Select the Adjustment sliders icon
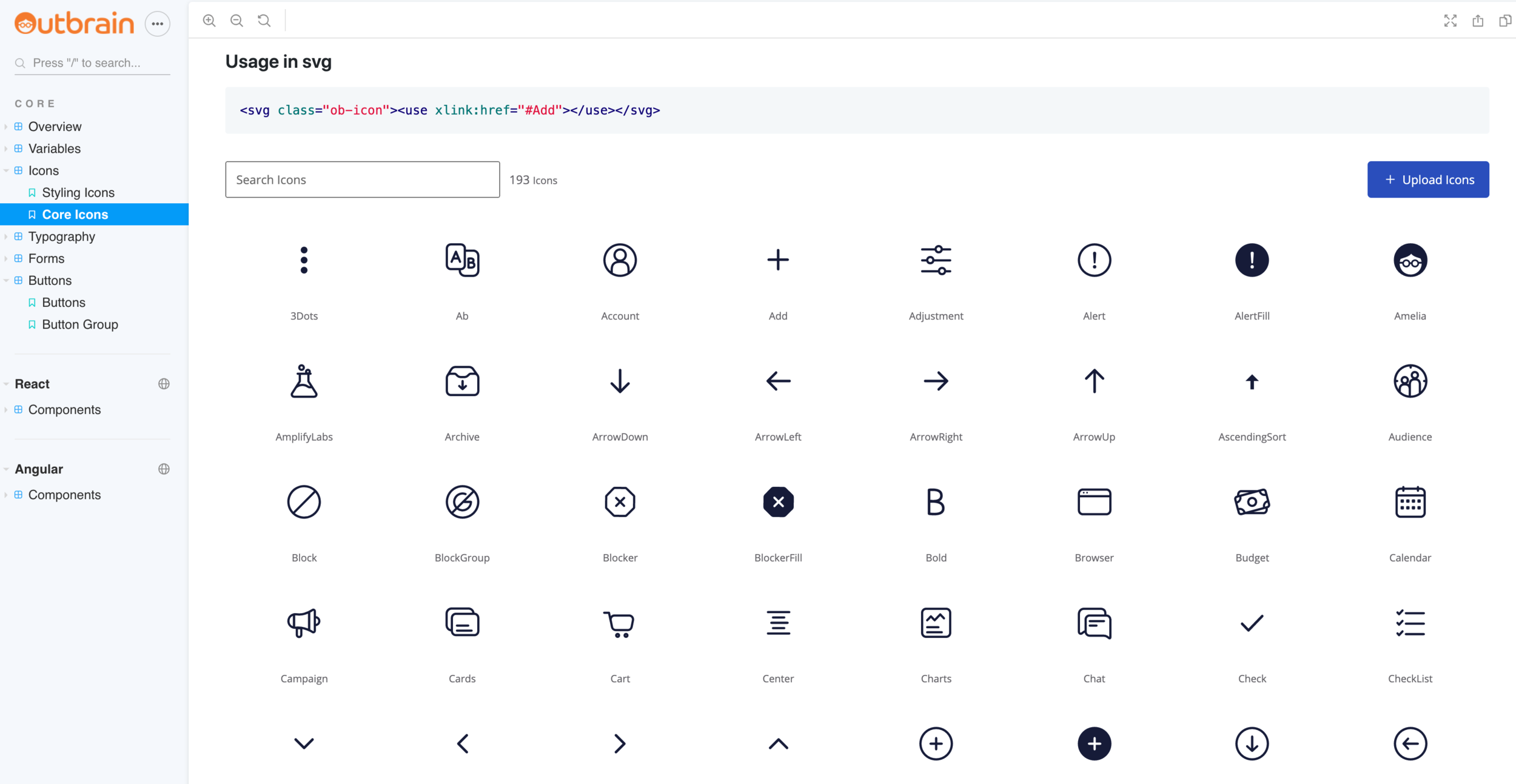The height and width of the screenshot is (784, 1516). pyautogui.click(x=936, y=260)
